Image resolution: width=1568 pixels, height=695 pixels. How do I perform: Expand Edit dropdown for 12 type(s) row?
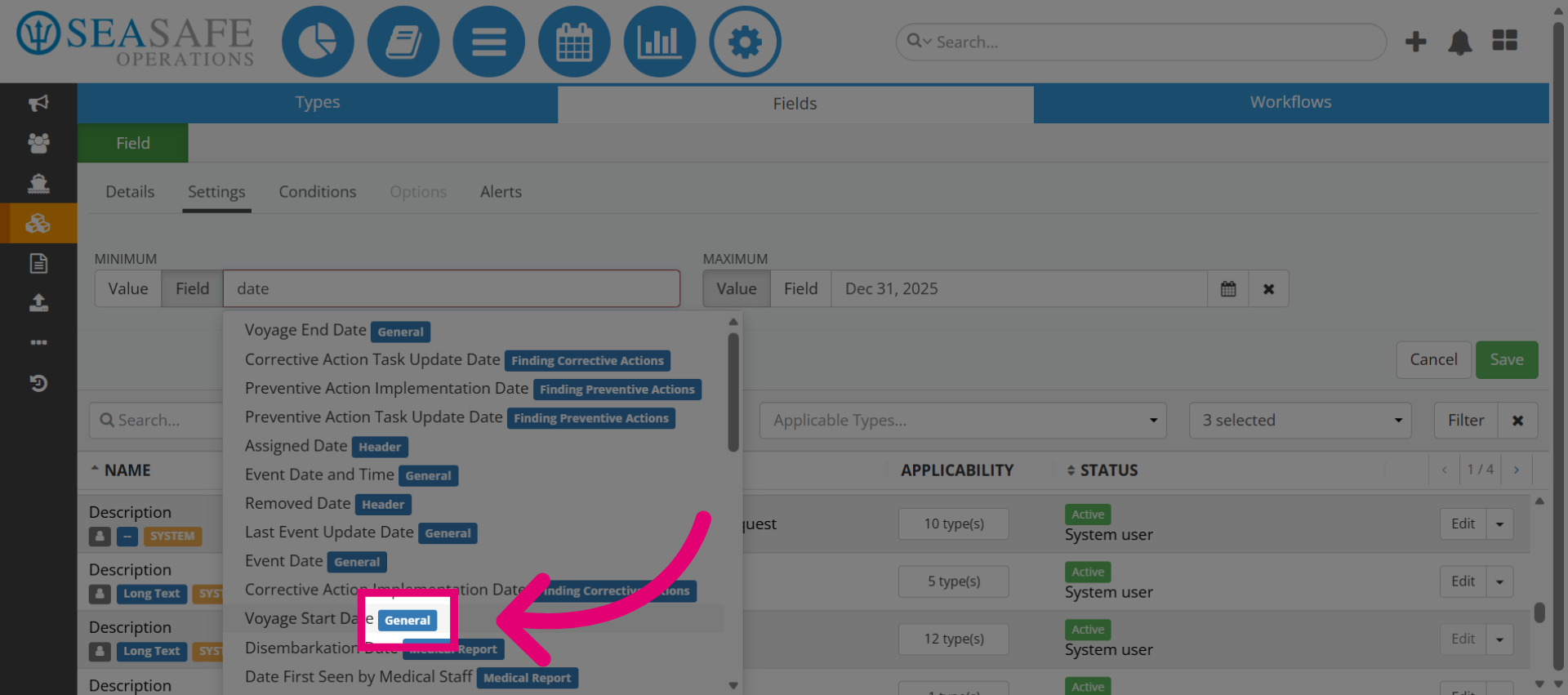pos(1499,639)
